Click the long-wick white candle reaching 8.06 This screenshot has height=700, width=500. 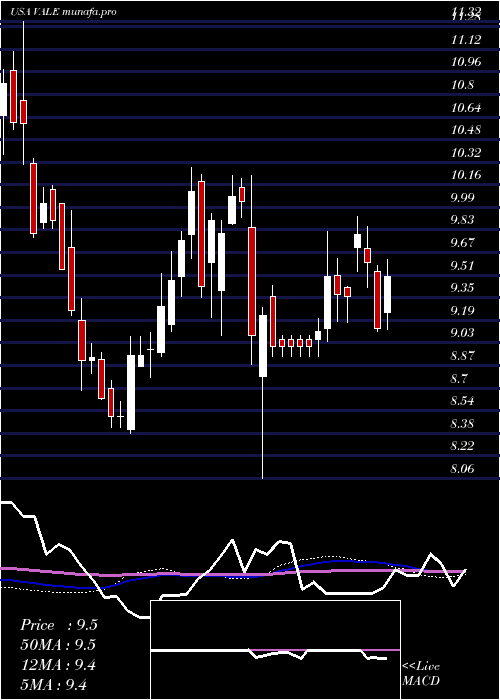coord(262,346)
